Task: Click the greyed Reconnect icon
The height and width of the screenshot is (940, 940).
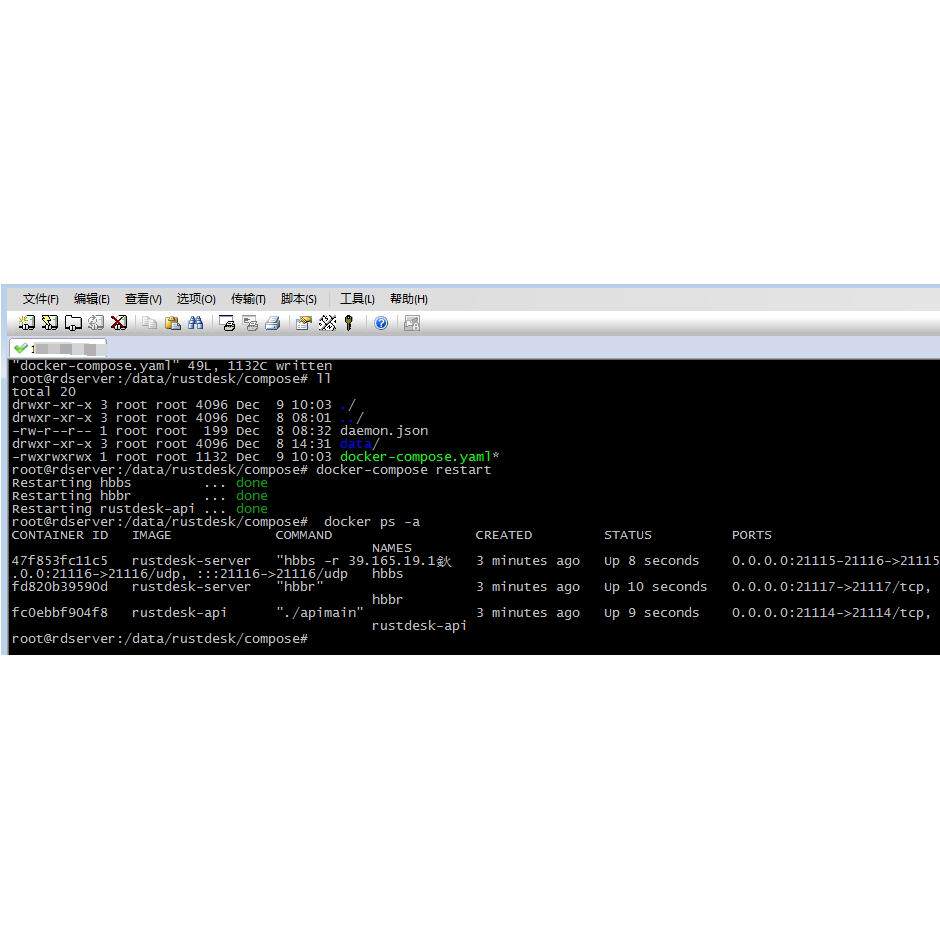Action: (x=96, y=323)
